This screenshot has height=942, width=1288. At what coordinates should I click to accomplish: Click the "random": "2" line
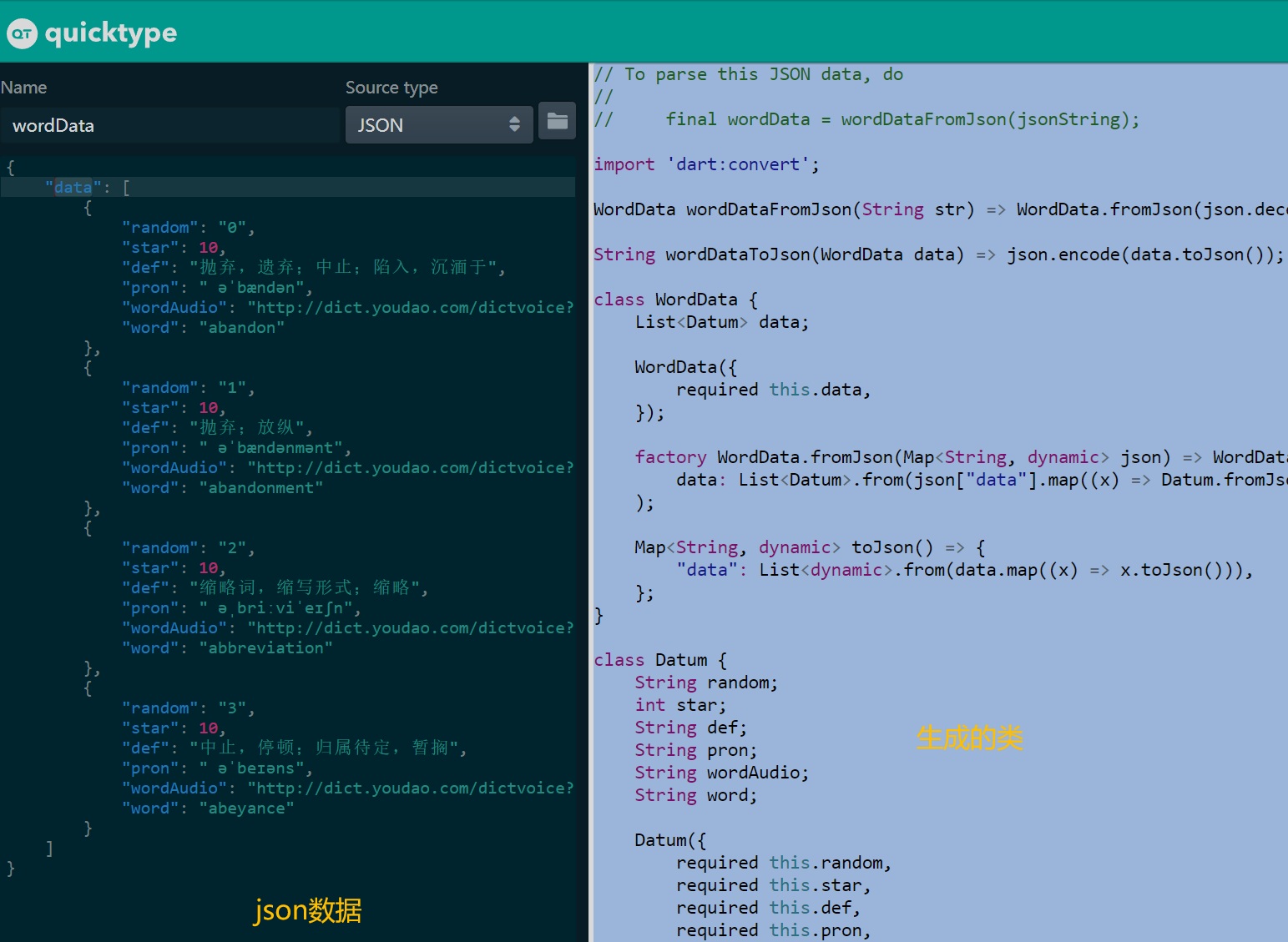tap(189, 547)
